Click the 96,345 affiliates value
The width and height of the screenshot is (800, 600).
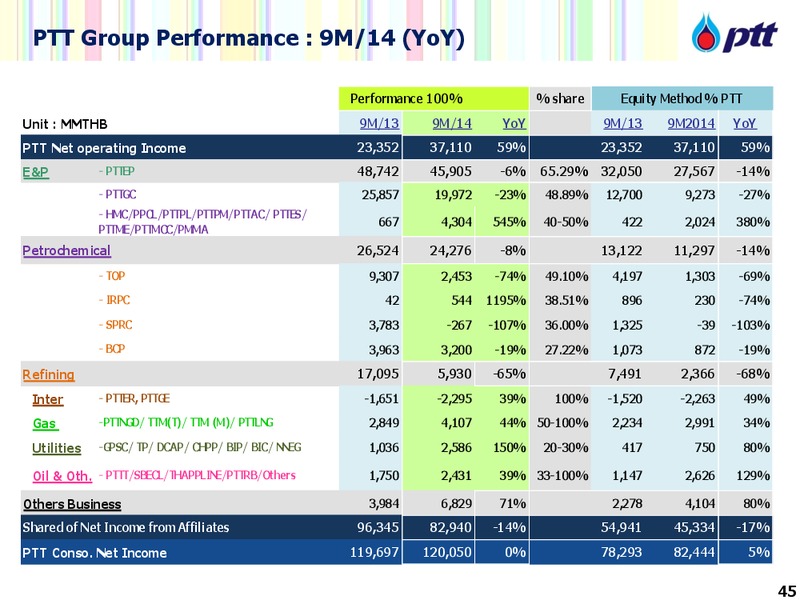pyautogui.click(x=378, y=527)
